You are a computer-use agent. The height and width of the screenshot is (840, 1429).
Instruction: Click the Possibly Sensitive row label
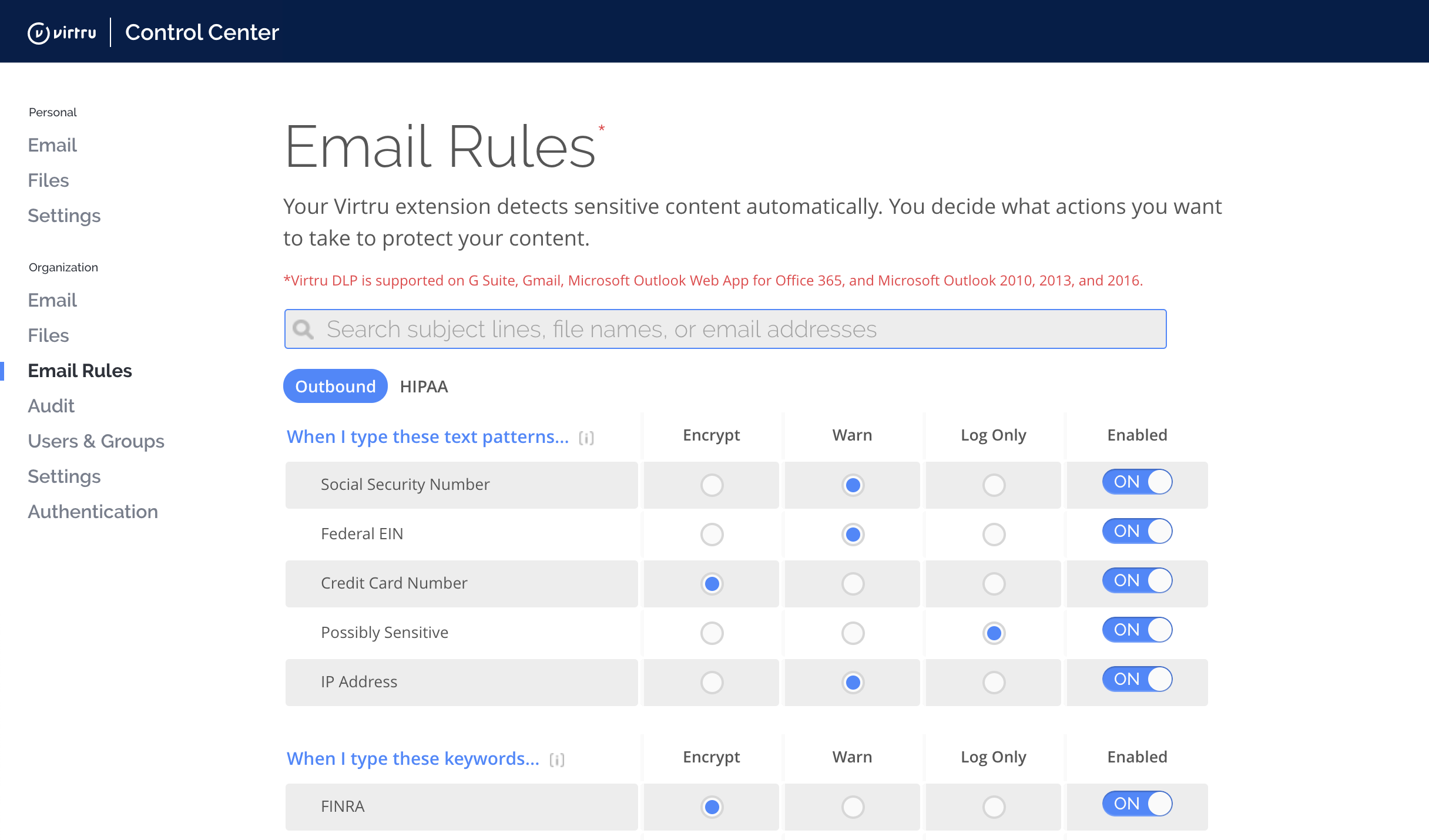(x=384, y=633)
